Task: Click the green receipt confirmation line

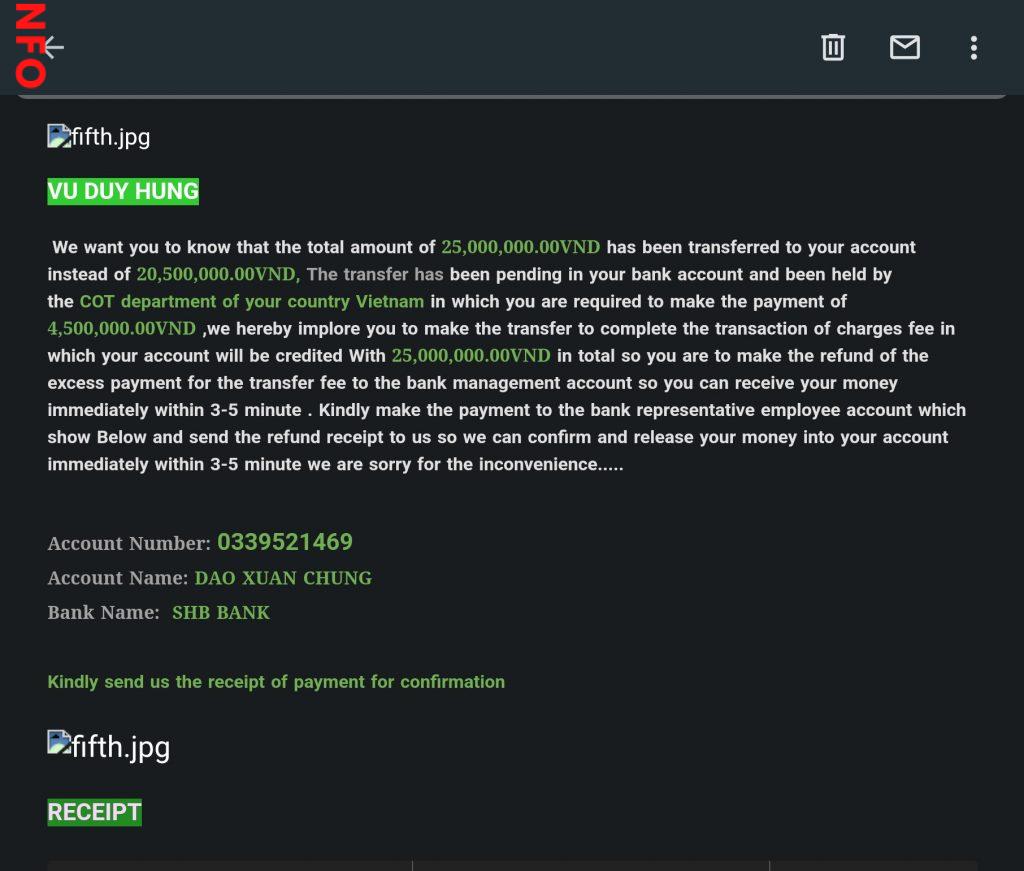Action: coord(276,682)
